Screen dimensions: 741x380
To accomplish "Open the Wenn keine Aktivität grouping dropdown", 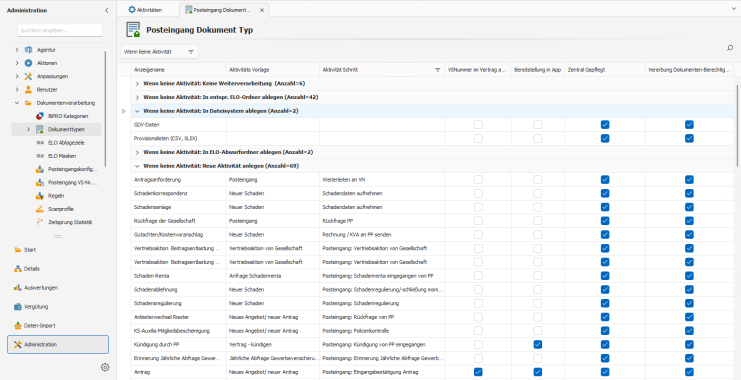I will 159,52.
